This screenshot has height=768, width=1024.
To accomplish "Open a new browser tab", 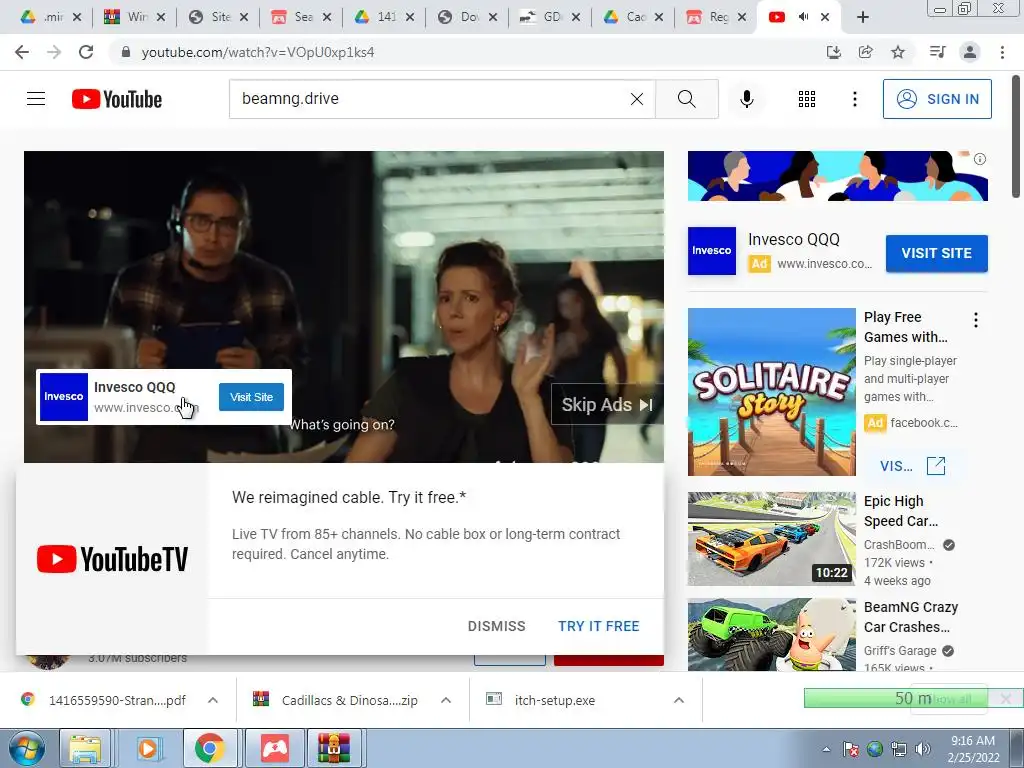I will [863, 18].
